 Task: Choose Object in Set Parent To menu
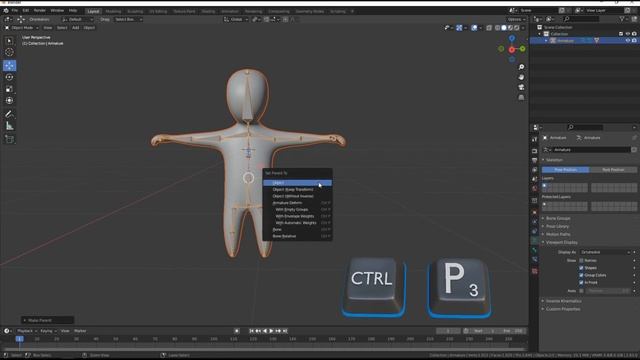point(298,183)
